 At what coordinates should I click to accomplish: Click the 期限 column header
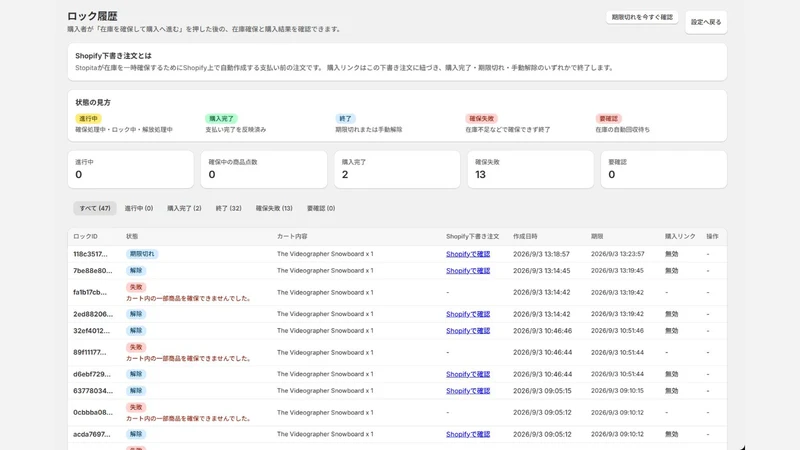[597, 237]
